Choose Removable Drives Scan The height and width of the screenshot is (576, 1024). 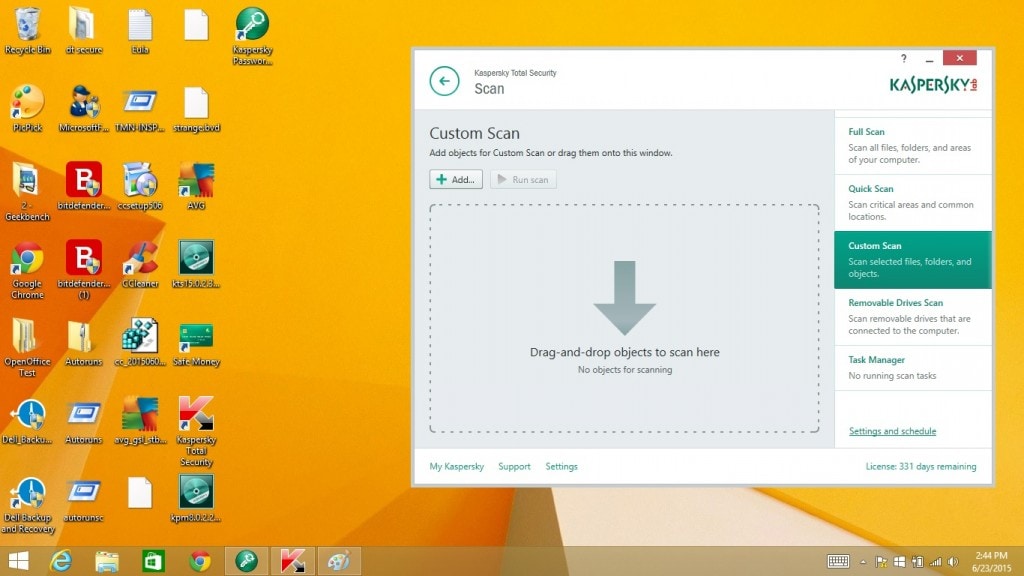[912, 317]
